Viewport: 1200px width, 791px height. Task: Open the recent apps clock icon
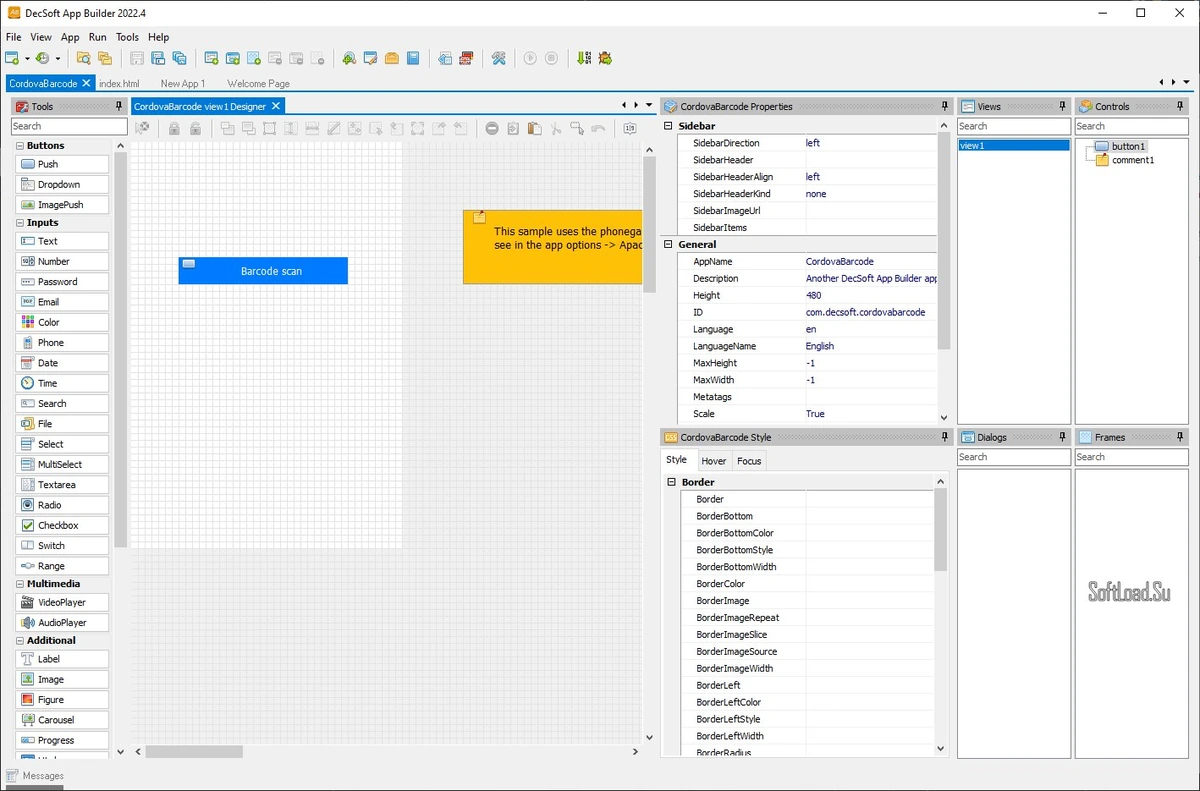tap(43, 58)
